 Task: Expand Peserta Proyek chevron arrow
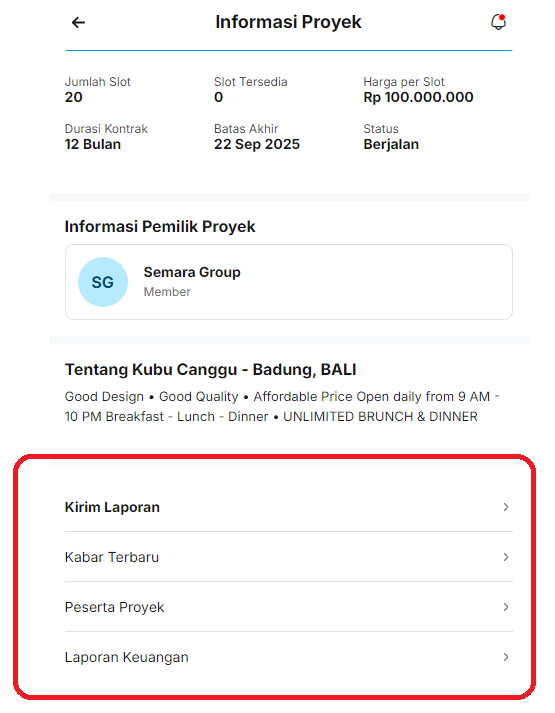(505, 607)
